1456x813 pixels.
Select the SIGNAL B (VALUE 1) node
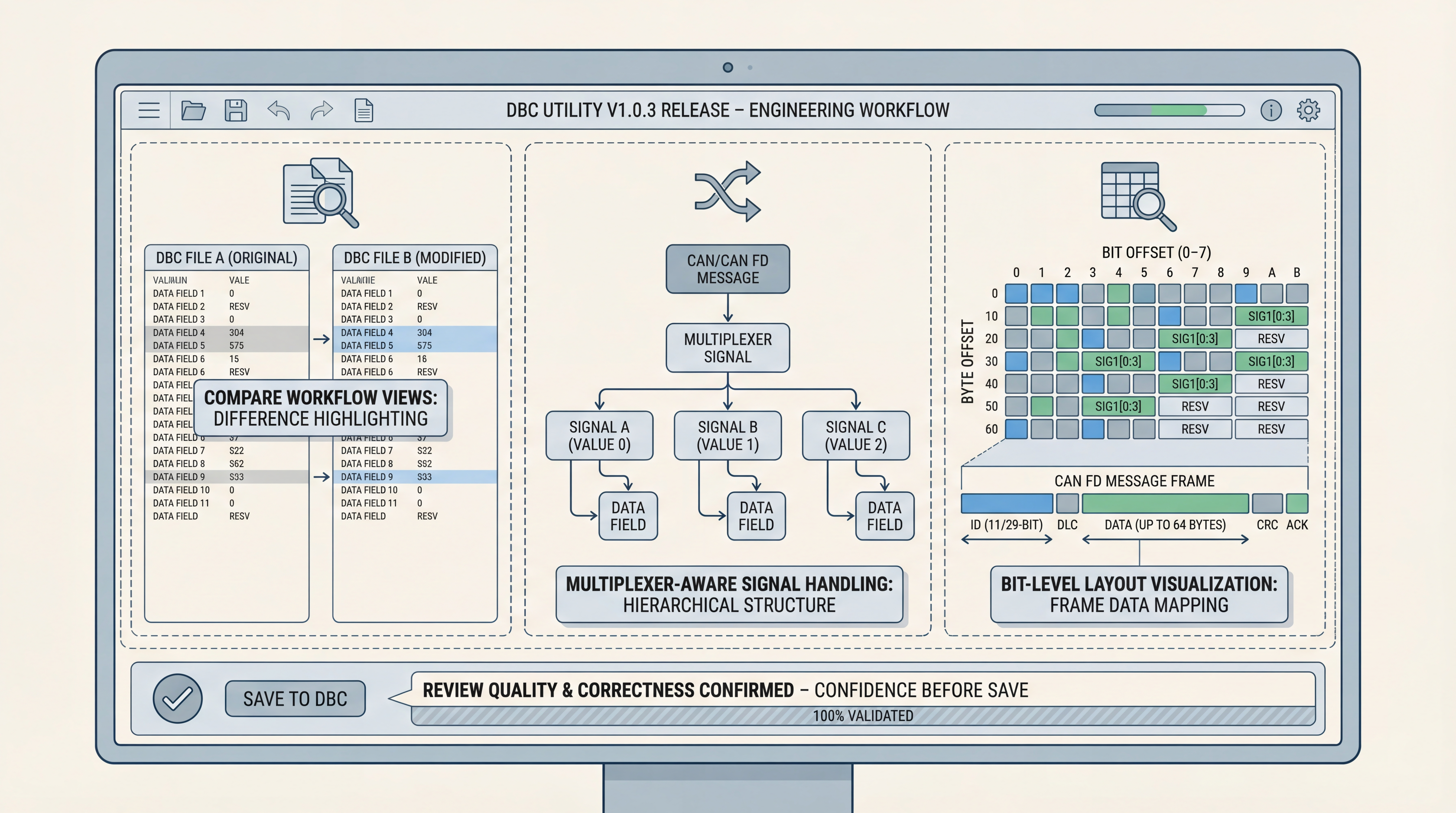tap(727, 435)
